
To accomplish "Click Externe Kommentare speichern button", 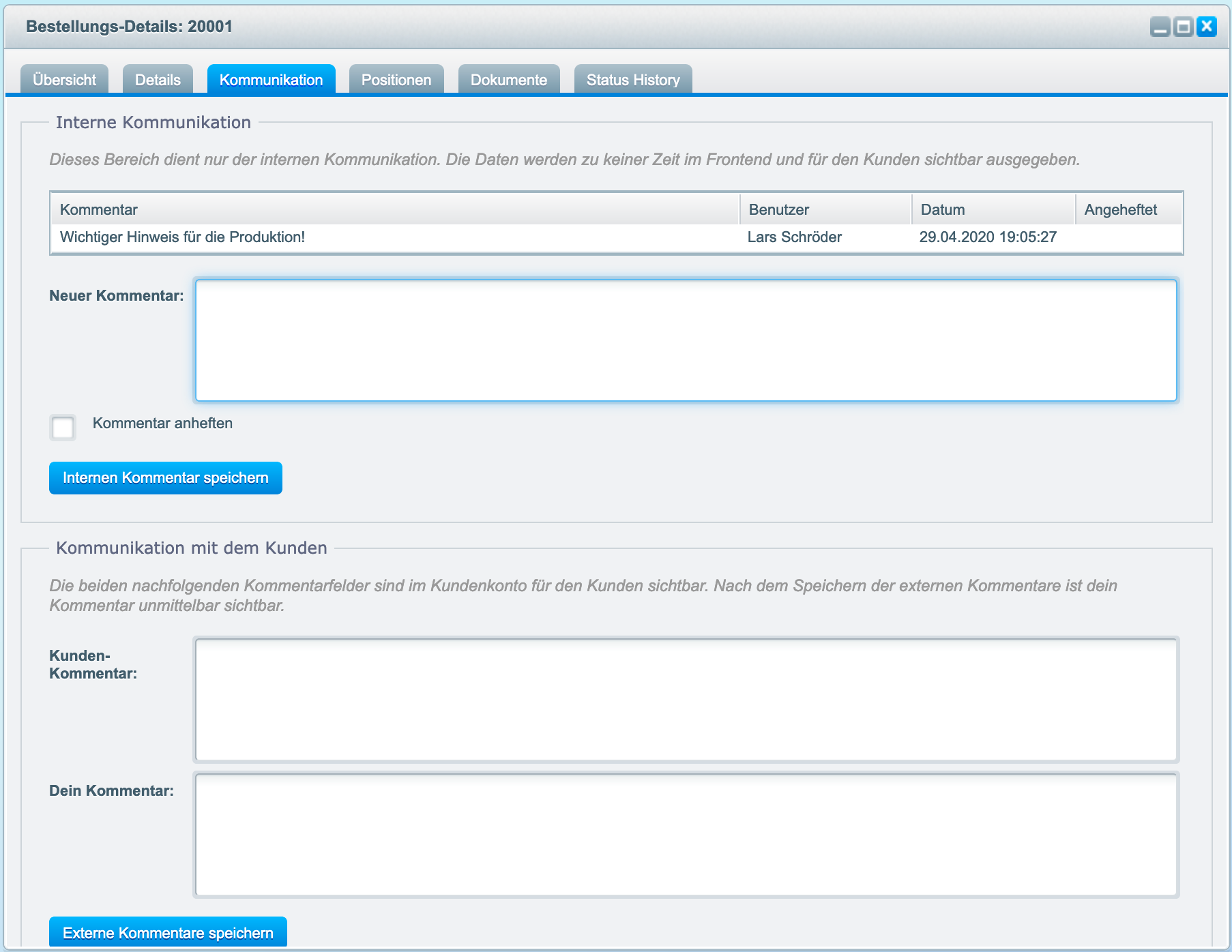I will coord(168,932).
